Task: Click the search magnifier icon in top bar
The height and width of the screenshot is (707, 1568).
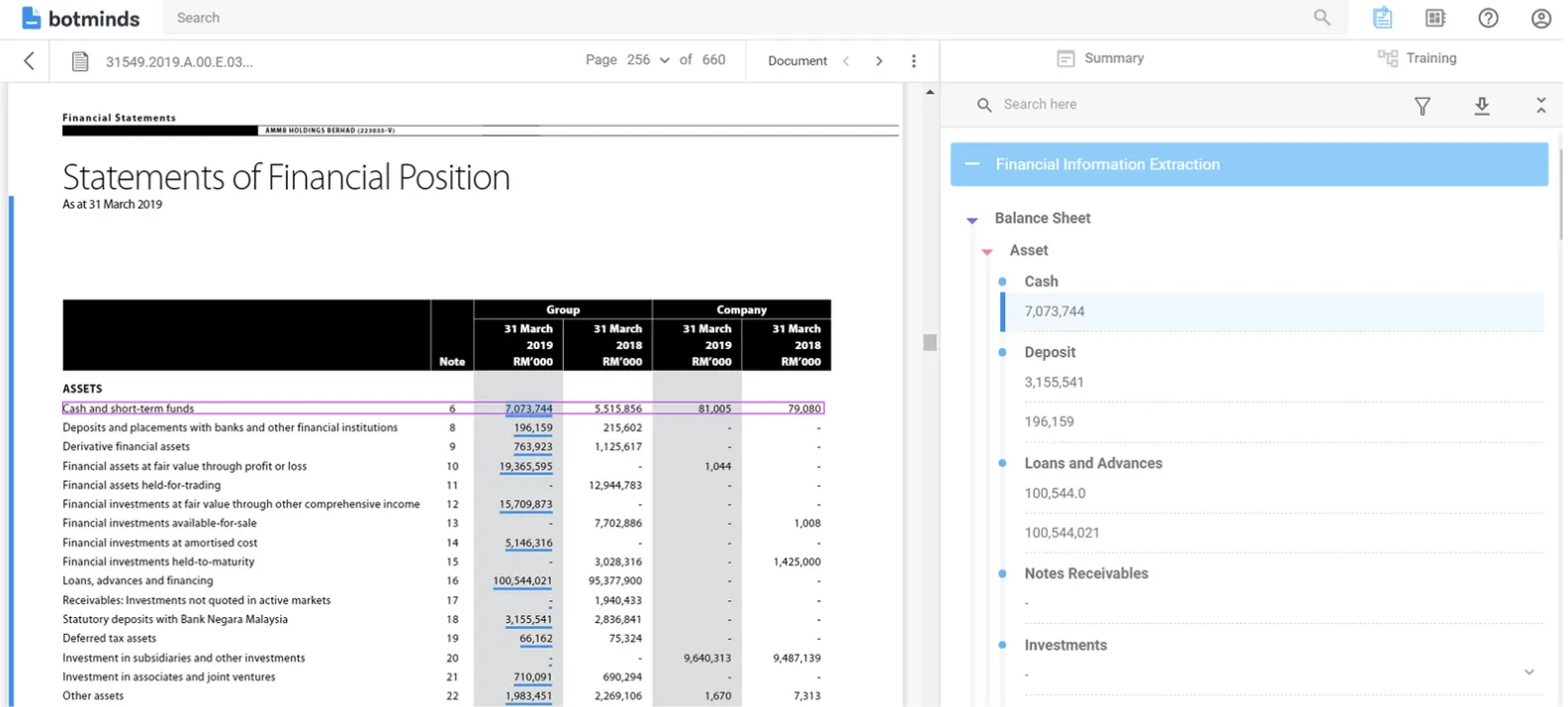Action: pyautogui.click(x=1322, y=17)
